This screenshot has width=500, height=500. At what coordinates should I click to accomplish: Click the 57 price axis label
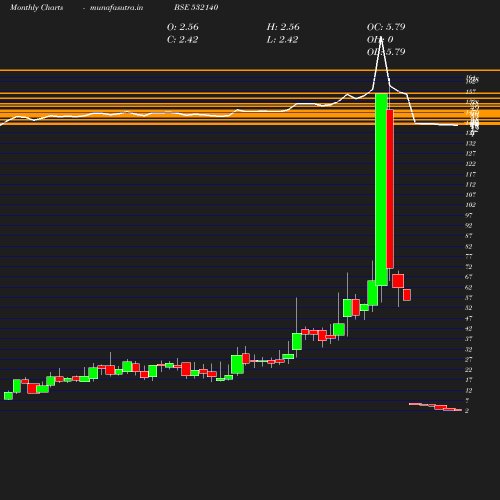coord(469,298)
